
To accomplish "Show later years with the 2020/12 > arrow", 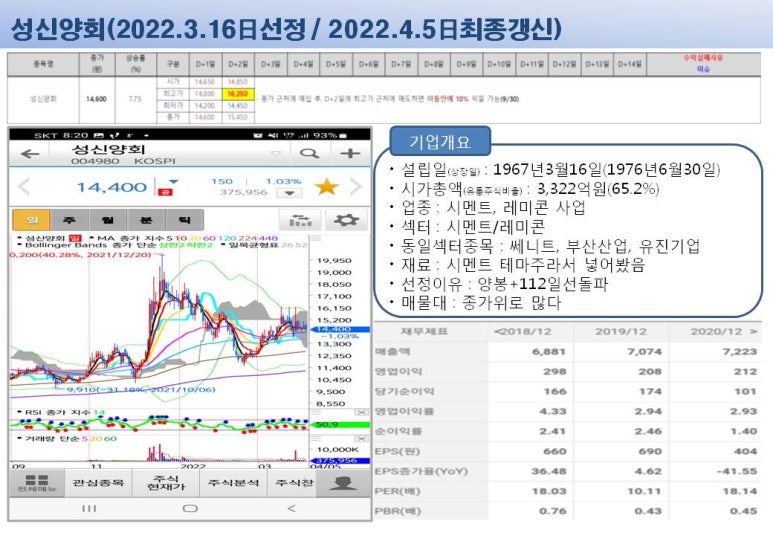I will pyautogui.click(x=724, y=332).
